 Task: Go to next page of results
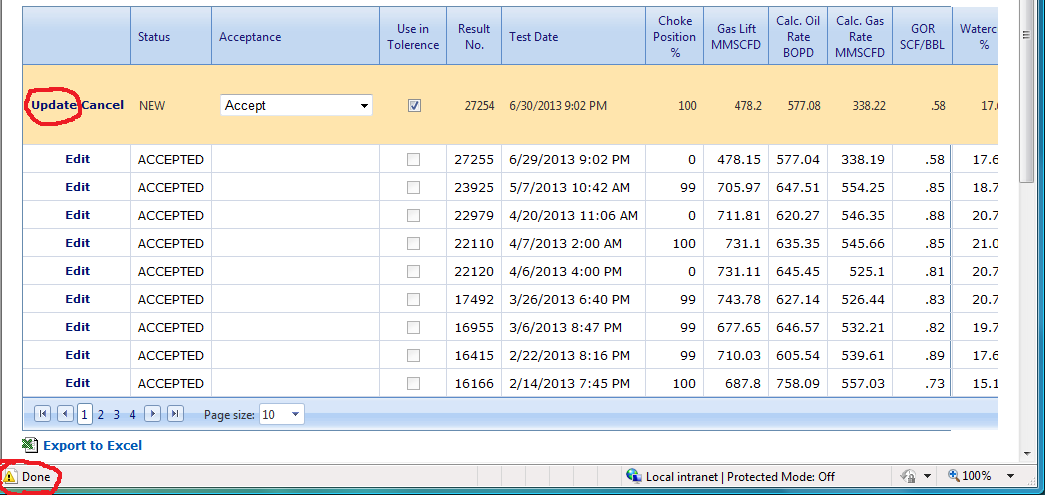(153, 414)
